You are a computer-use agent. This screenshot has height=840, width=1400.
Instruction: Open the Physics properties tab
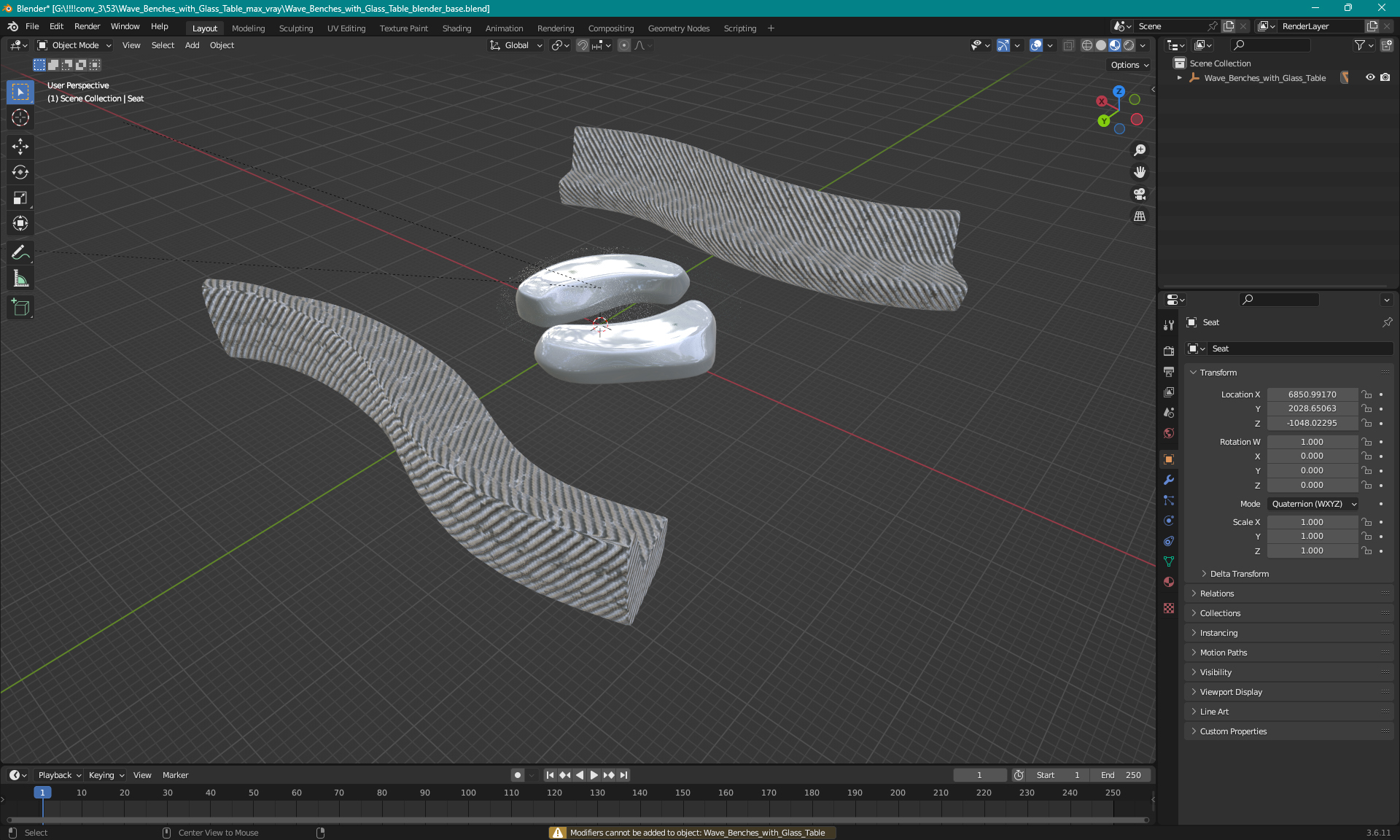pos(1169,521)
